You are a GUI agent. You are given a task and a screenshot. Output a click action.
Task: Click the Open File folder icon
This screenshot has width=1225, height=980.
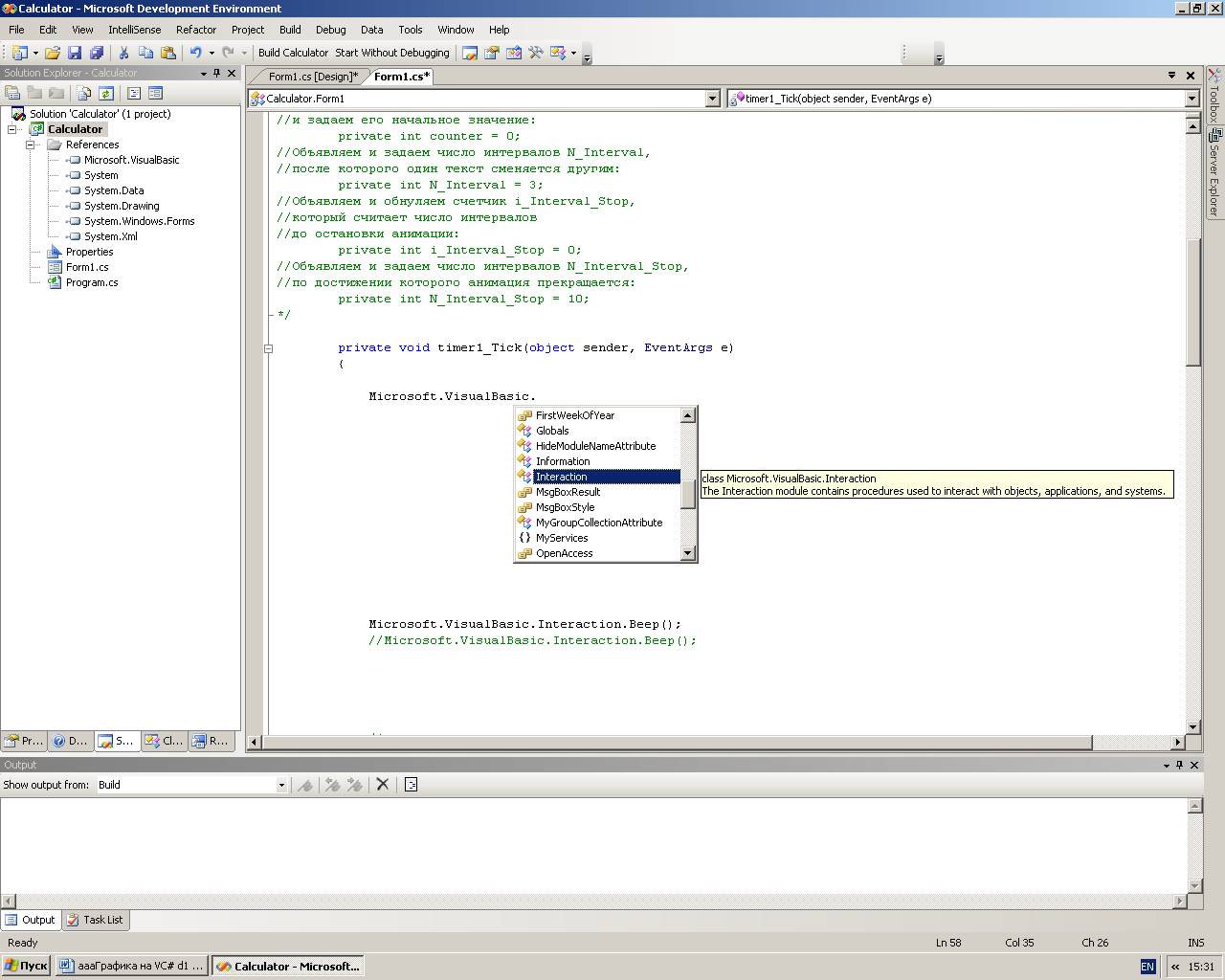click(x=53, y=53)
